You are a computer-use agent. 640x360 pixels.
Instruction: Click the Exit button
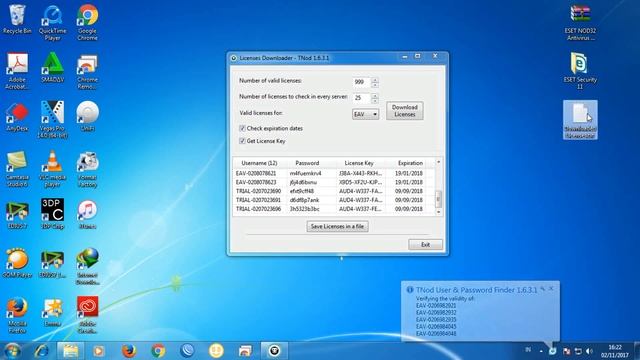(x=425, y=244)
